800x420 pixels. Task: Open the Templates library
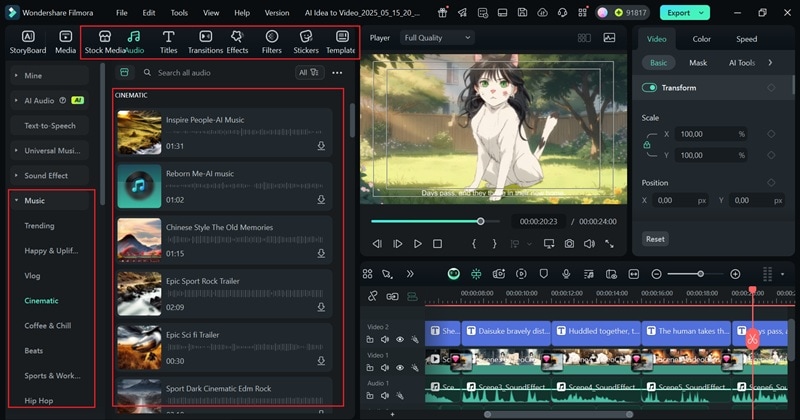pyautogui.click(x=341, y=42)
